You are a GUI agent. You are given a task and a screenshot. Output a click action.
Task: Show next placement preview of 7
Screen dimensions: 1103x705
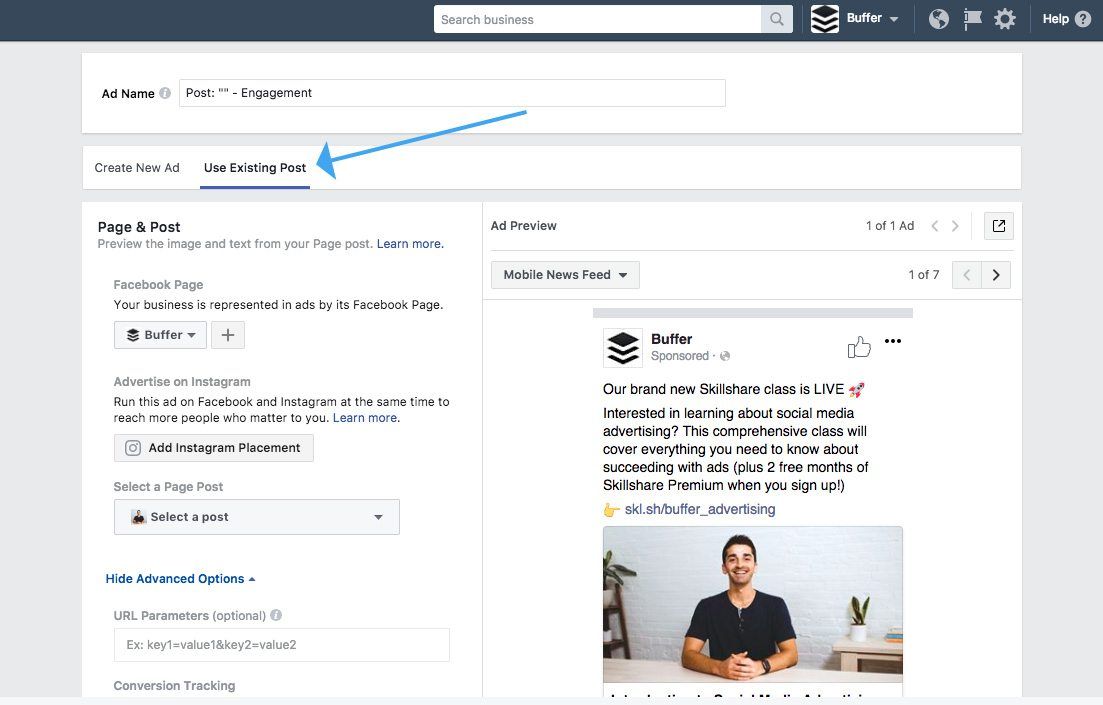[x=996, y=275]
